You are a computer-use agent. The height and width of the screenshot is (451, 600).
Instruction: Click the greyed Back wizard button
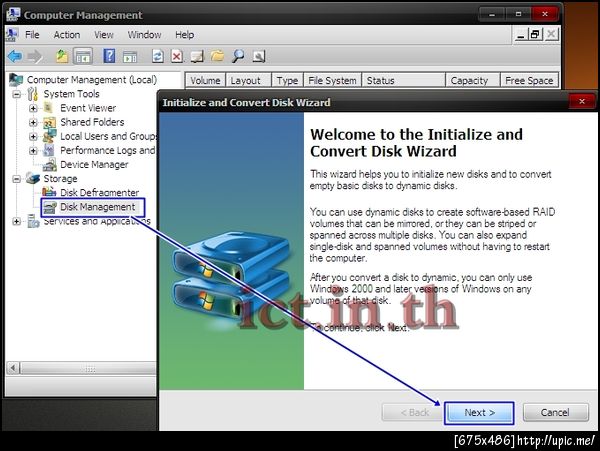click(414, 412)
